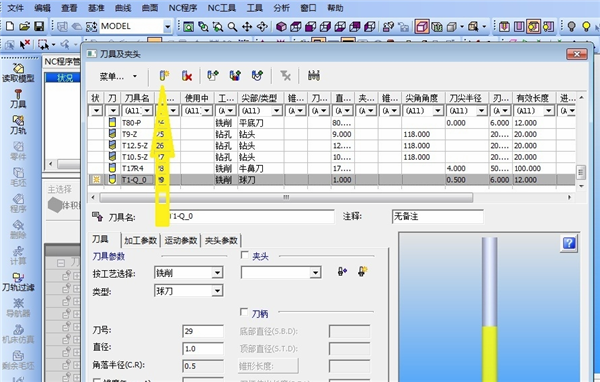Open 读取模型 in the left sidebar
Viewport: 600px width, 382px height.
[18, 73]
